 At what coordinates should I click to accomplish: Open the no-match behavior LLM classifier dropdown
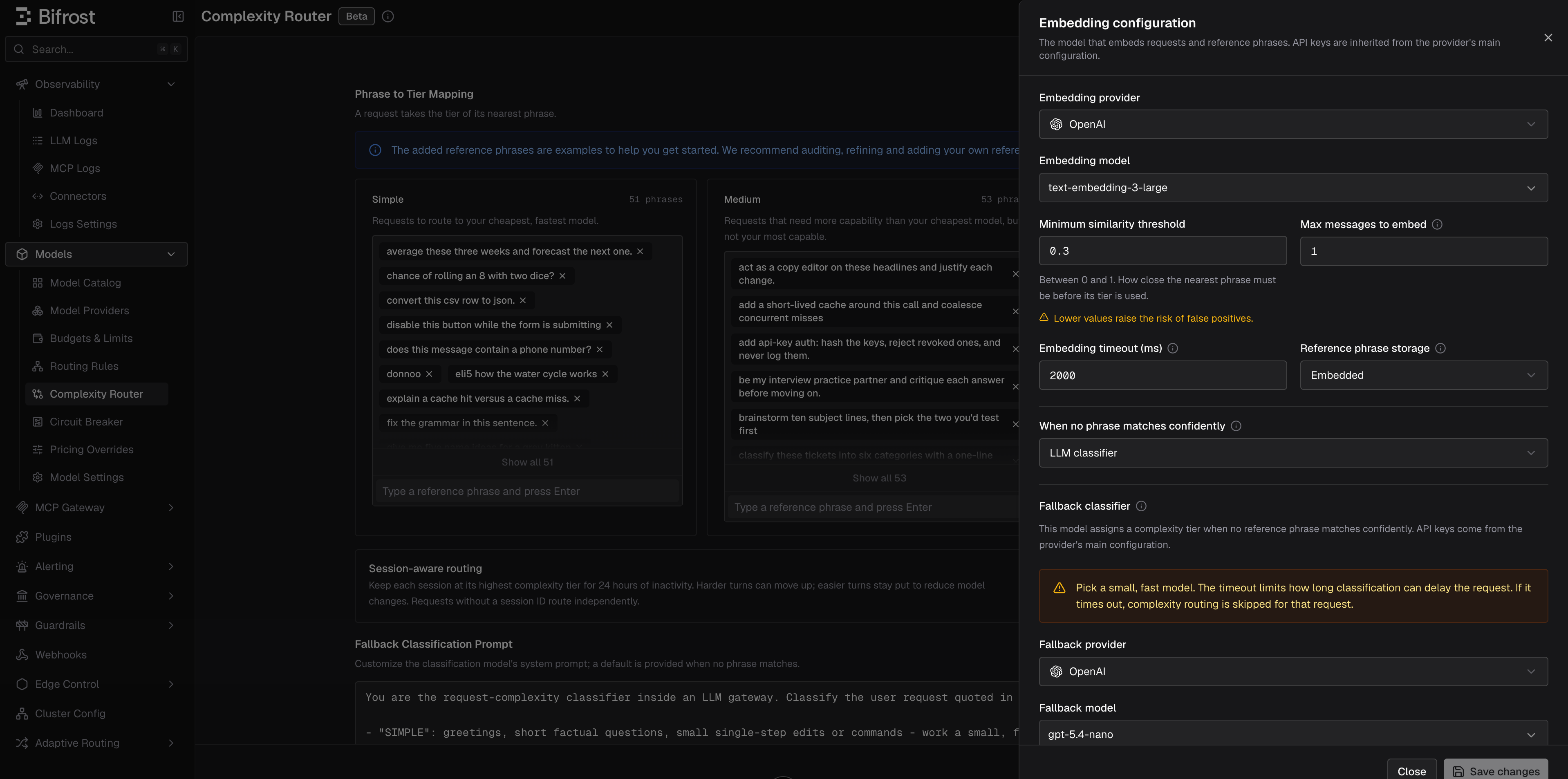coord(1293,453)
